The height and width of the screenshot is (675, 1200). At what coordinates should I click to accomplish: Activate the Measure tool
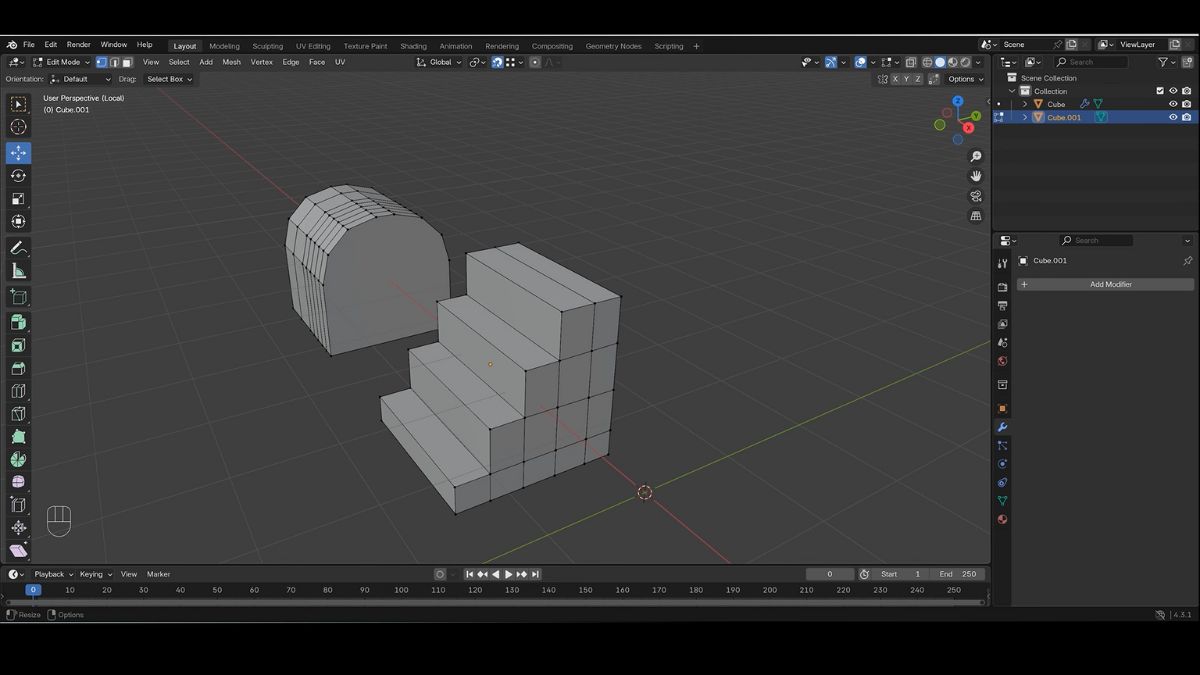(18, 271)
